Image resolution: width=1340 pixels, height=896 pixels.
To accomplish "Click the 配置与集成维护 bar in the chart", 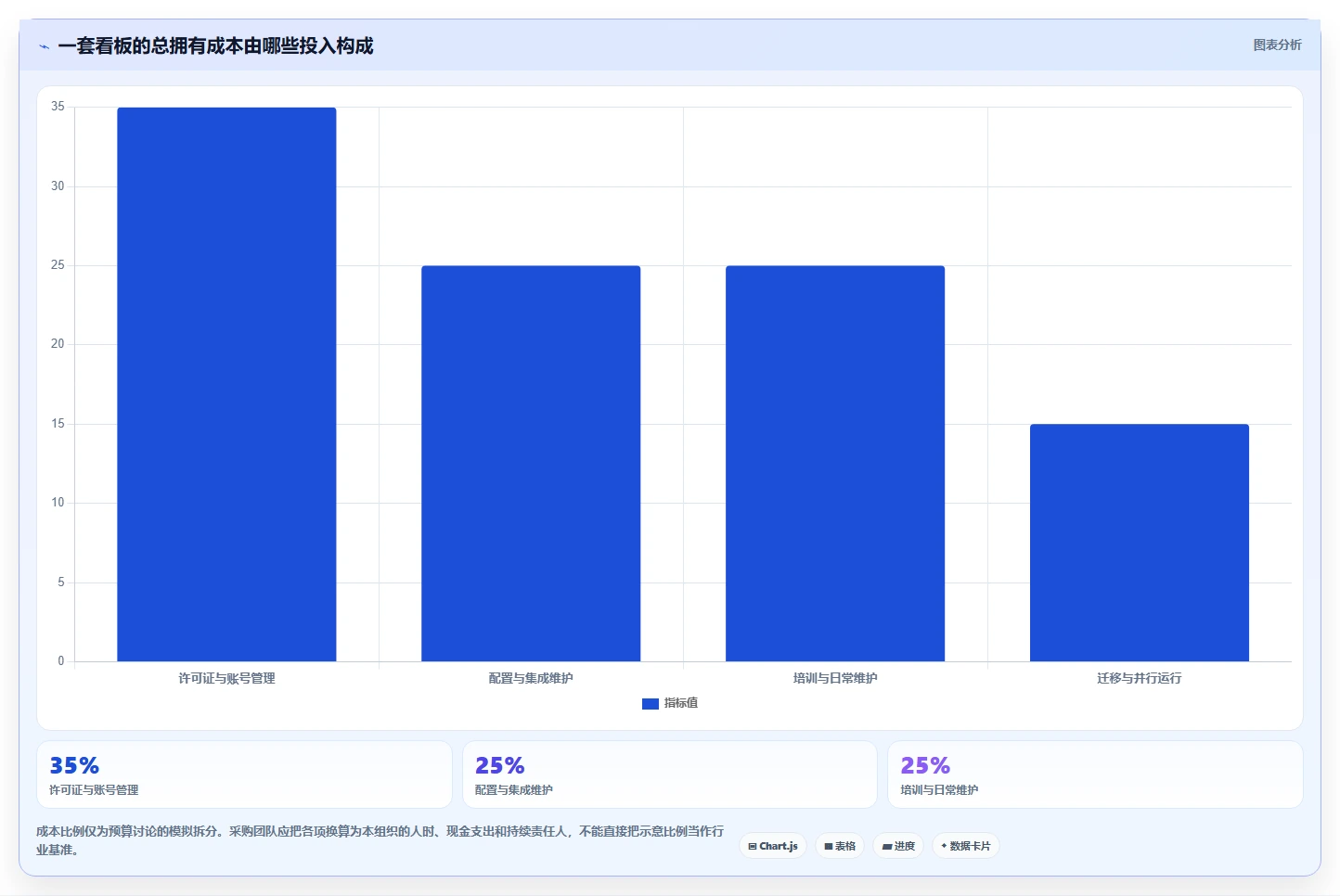I will click(531, 464).
